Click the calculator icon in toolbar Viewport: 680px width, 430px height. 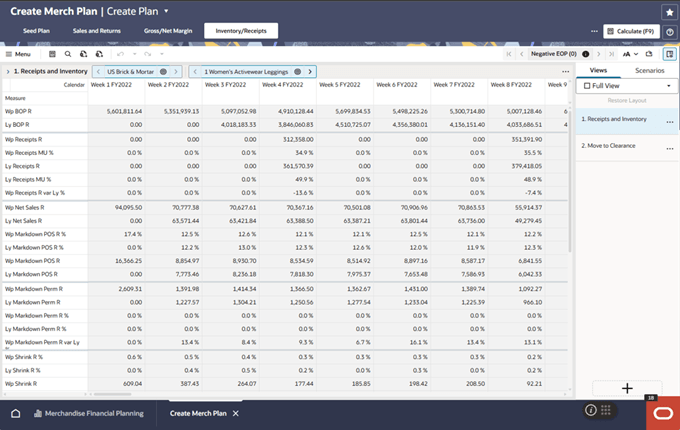coord(52,54)
